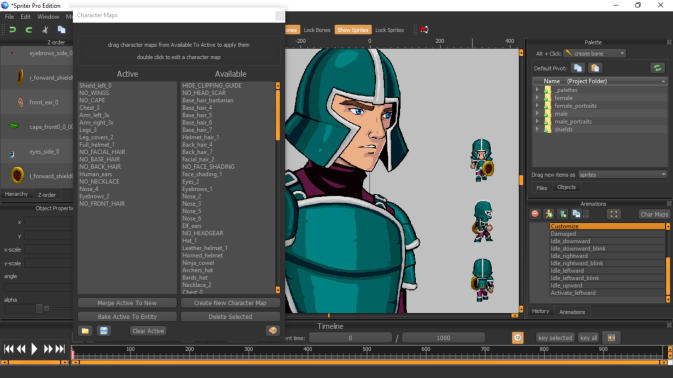673x378 pixels.
Task: Click Delete Selected button
Action: 230,317
